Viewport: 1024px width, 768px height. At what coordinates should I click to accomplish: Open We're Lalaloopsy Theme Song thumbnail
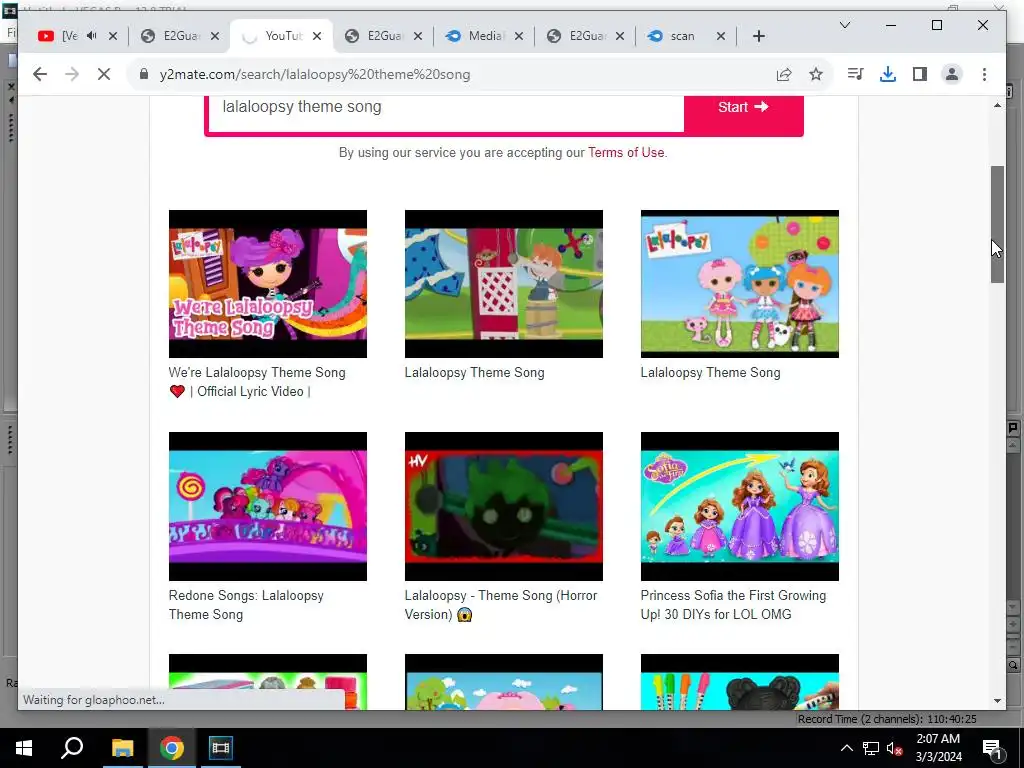click(268, 284)
